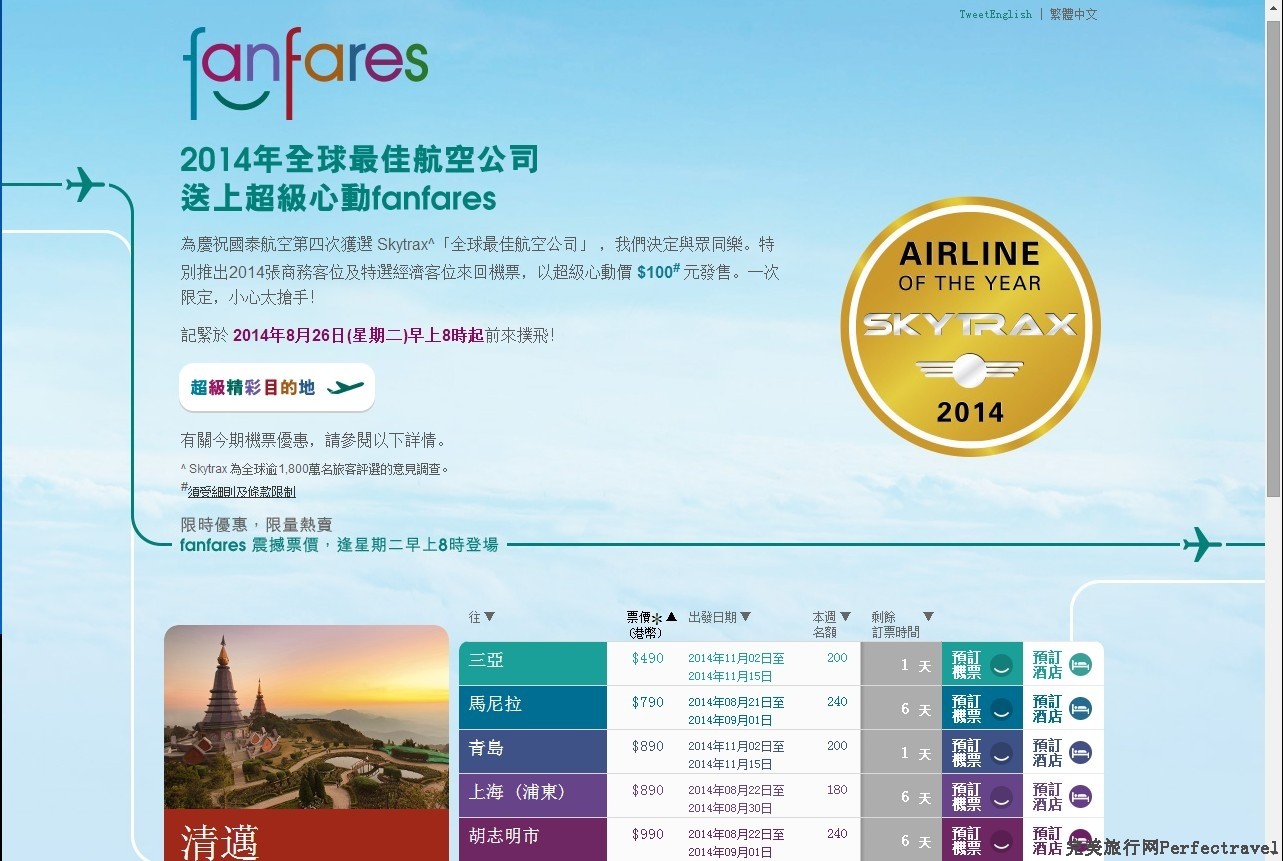
Task: Sort by 剩餘訂票時間 remaining time arrow
Action: coord(928,617)
